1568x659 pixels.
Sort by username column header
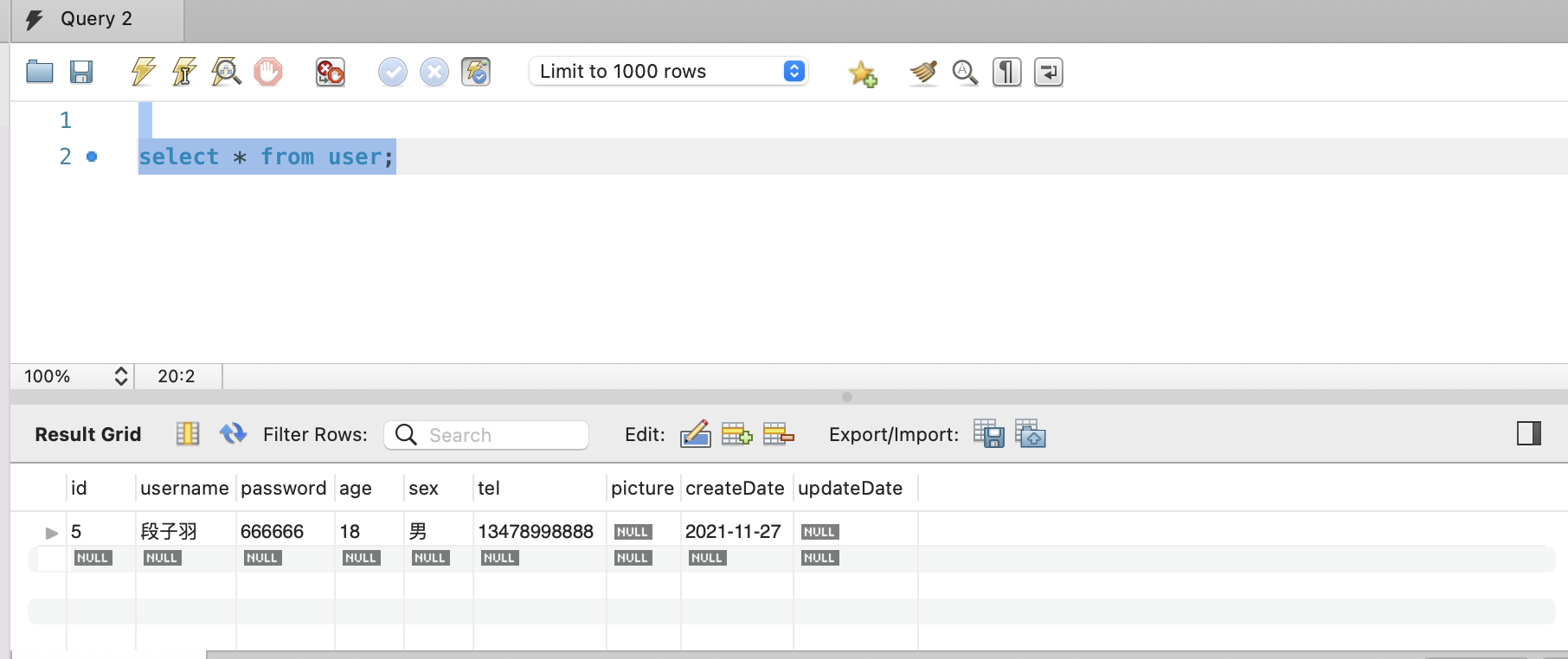[185, 488]
